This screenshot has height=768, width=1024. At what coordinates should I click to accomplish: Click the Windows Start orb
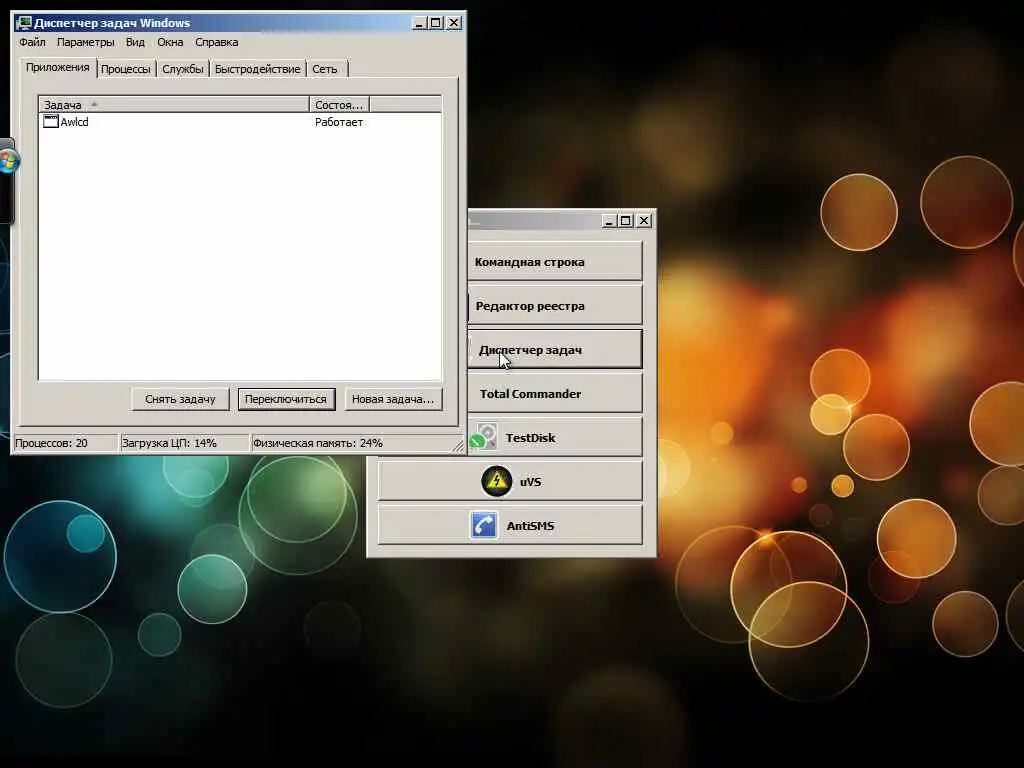(9, 162)
